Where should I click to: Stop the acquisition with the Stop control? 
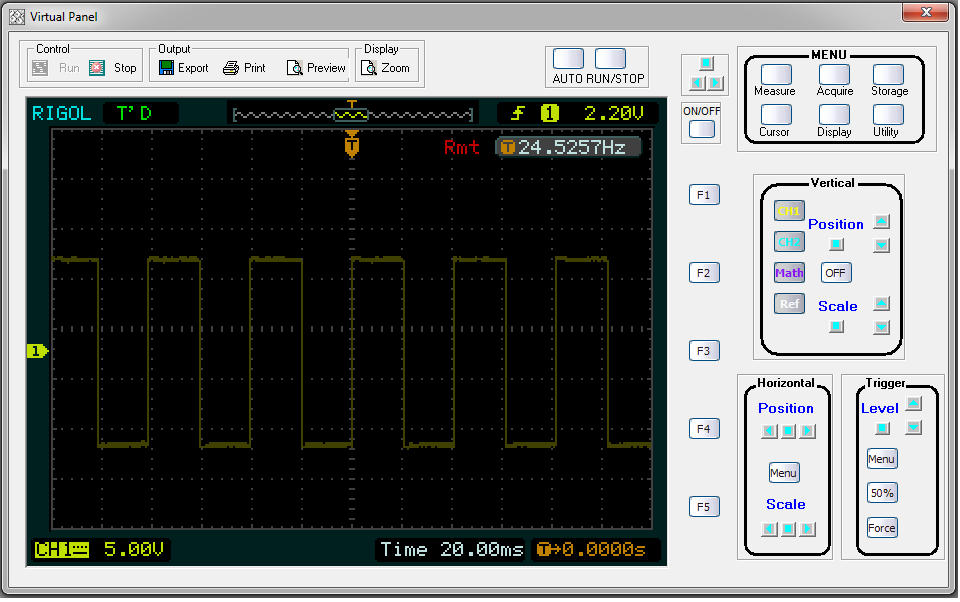(x=97, y=68)
